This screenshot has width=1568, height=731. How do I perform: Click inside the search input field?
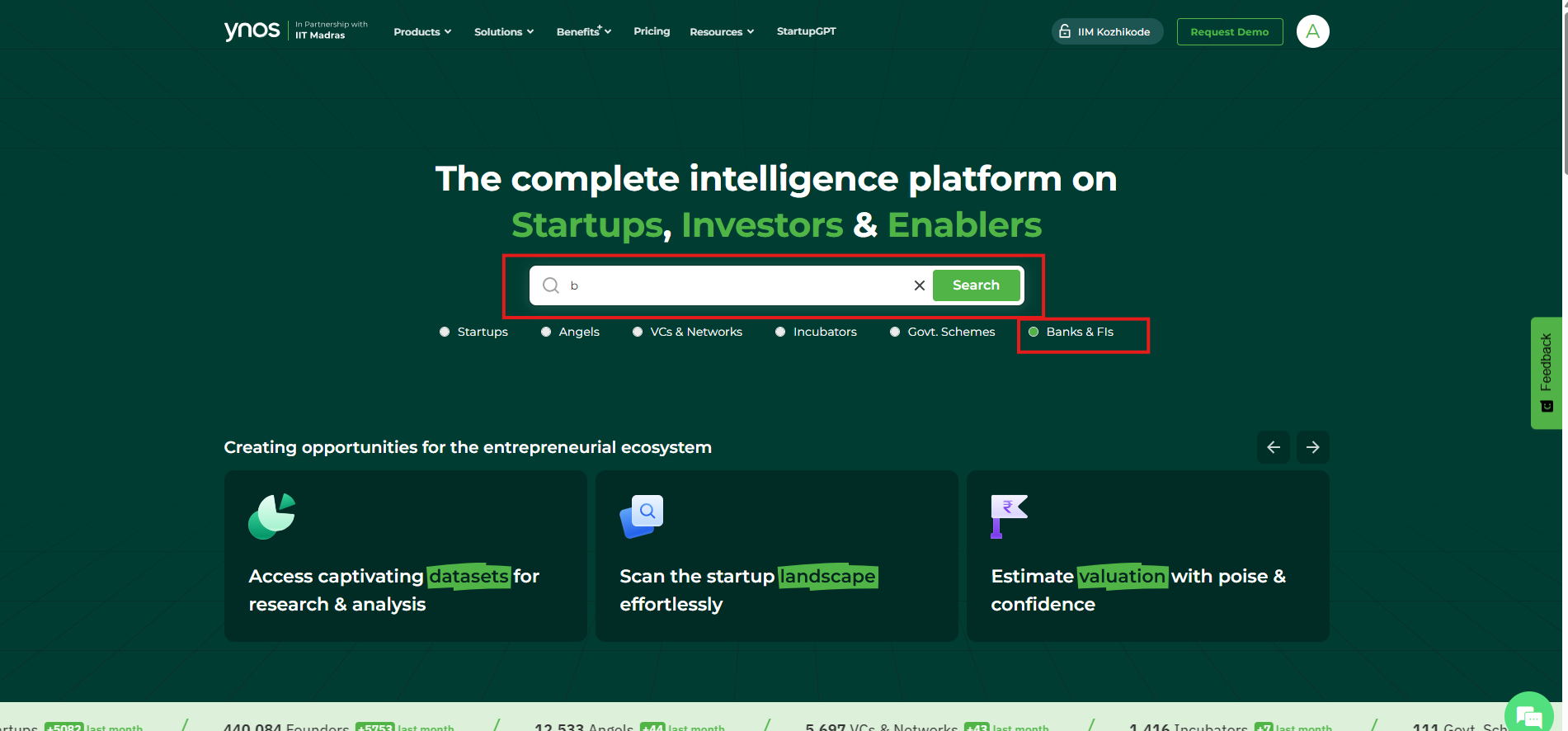point(734,285)
